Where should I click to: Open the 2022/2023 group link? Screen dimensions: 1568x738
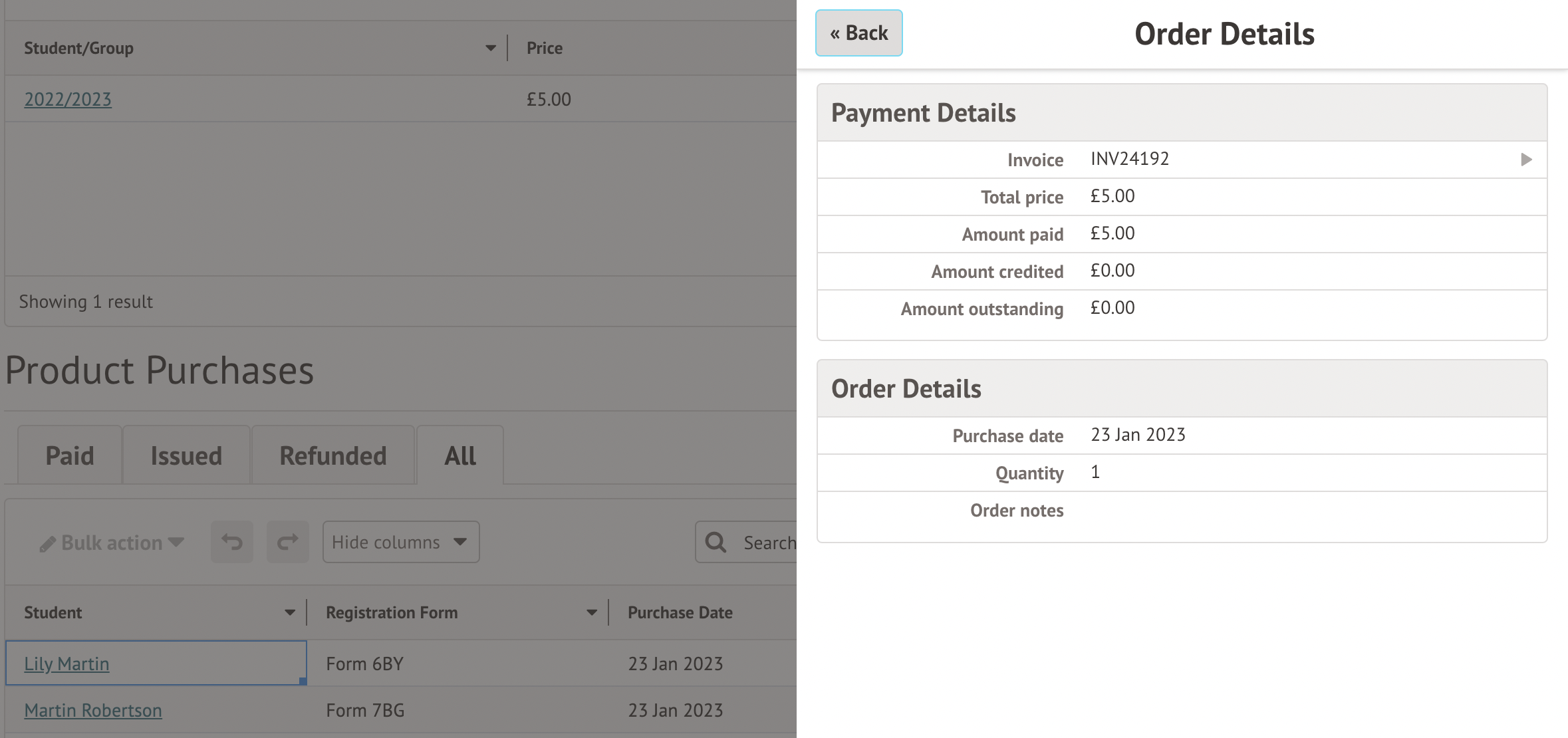pyautogui.click(x=68, y=99)
